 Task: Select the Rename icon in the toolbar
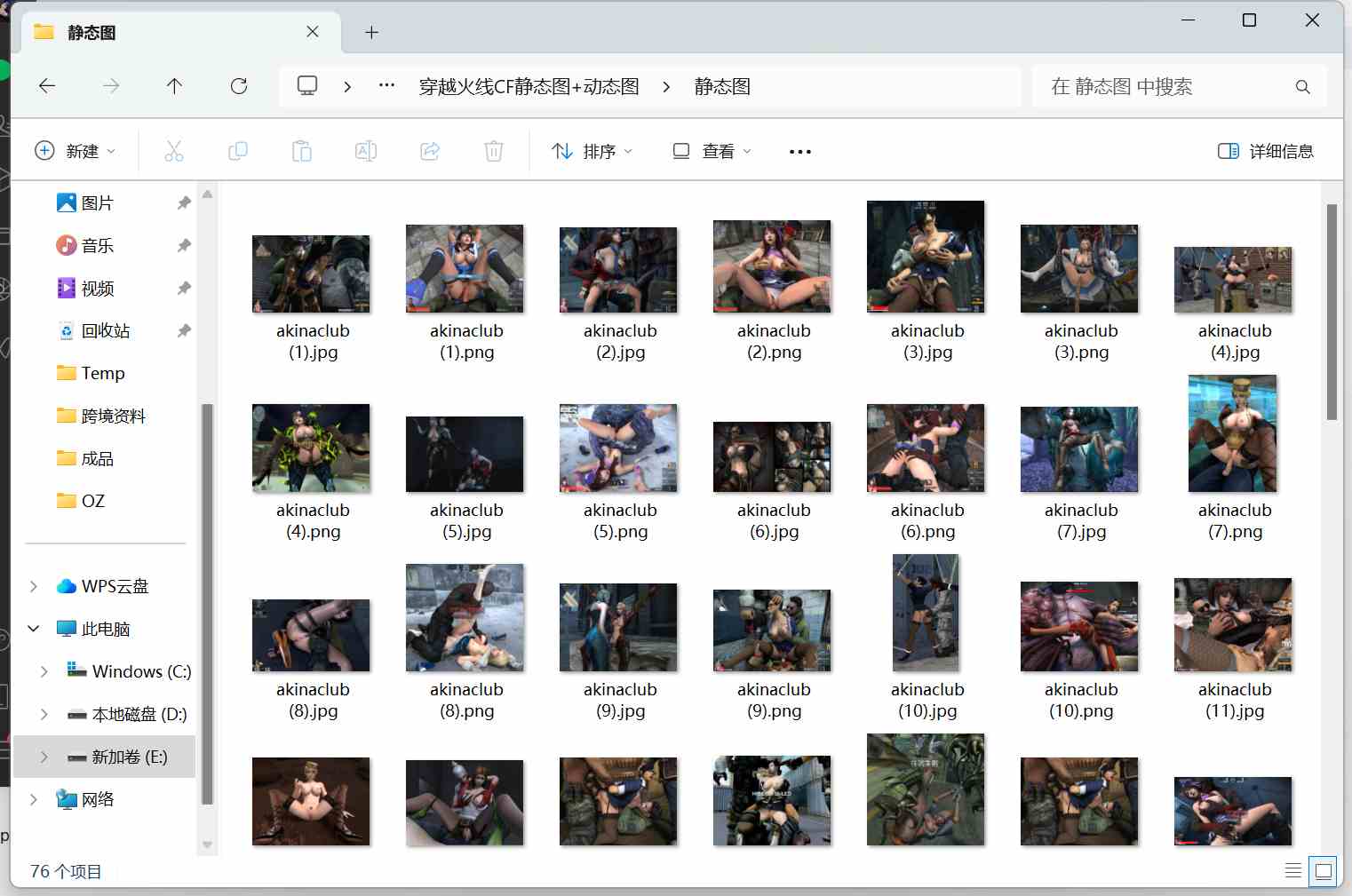point(365,151)
